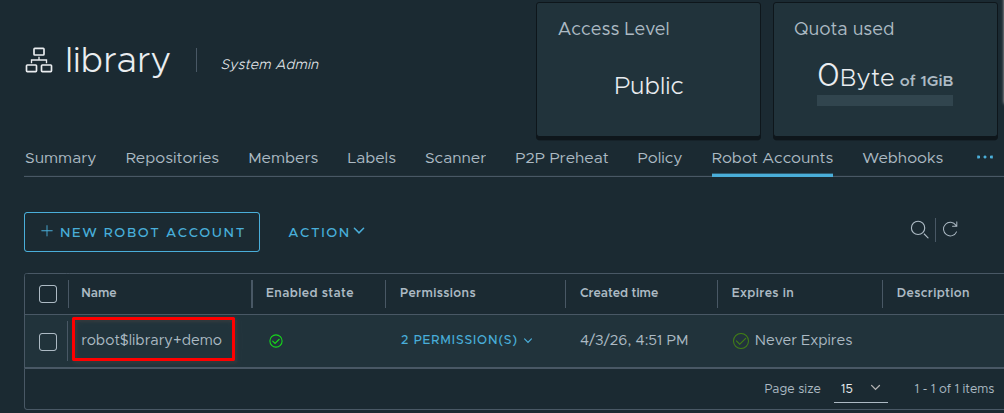Go to the Members tab
This screenshot has height=413, width=1004.
coord(283,158)
